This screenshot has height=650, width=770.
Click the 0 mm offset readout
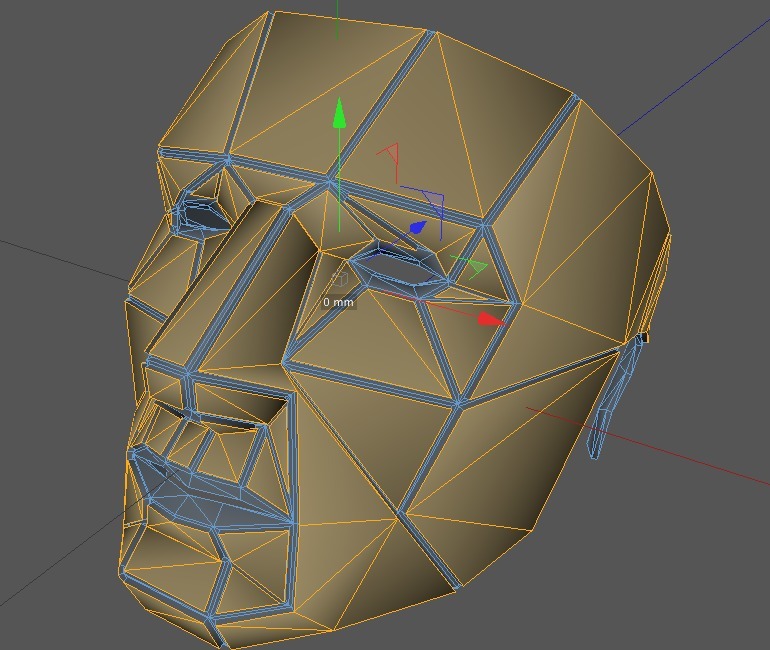(338, 301)
